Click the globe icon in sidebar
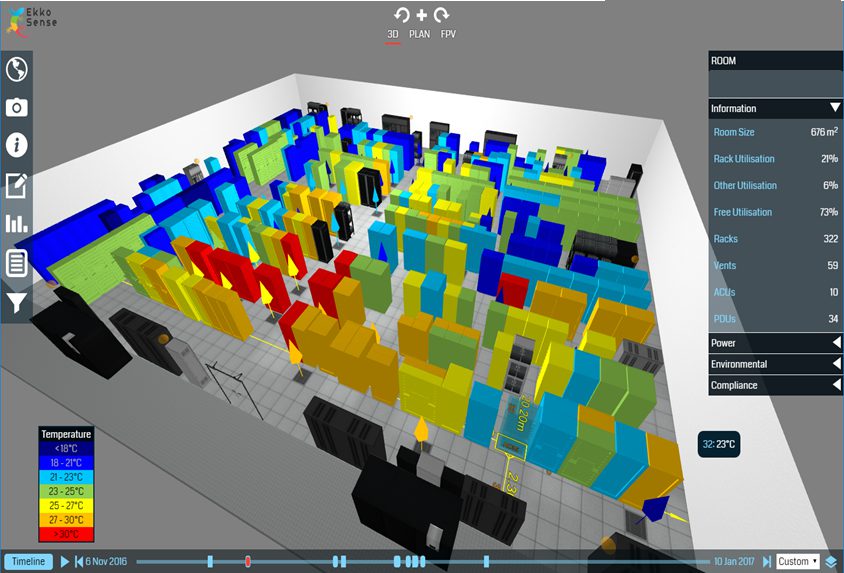 (17, 69)
